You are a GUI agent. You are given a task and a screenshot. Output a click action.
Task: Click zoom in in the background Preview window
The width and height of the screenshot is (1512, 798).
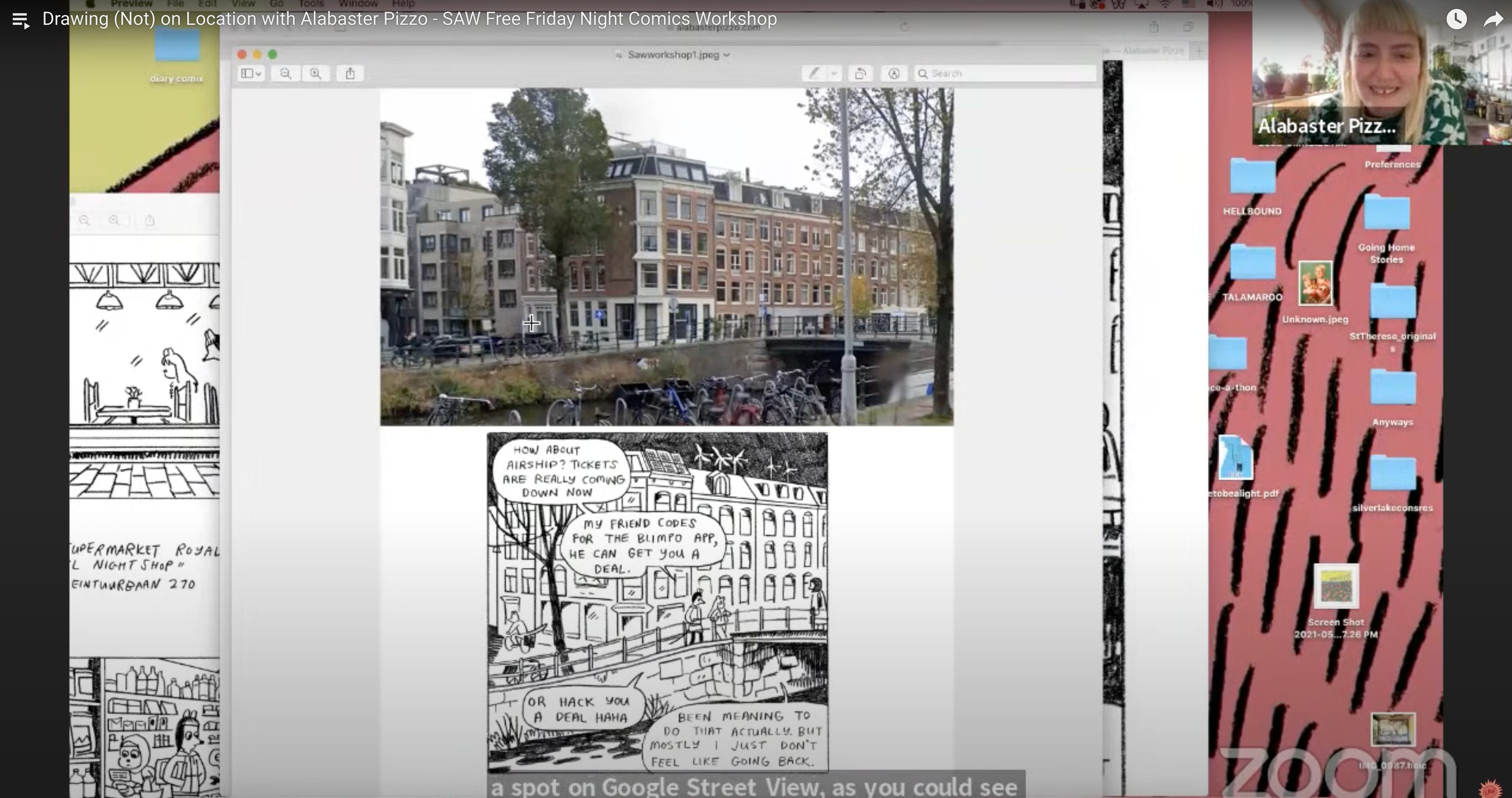pos(114,220)
